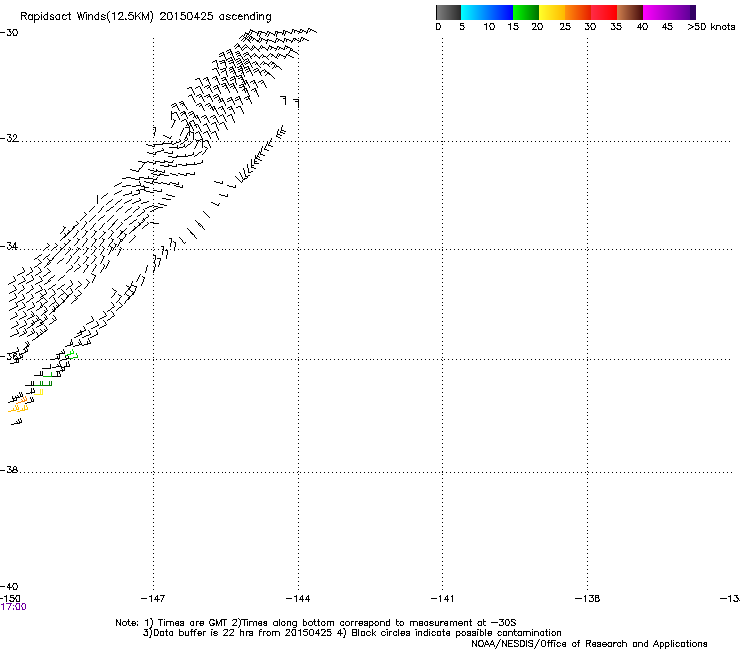This screenshot has width=740, height=650.
Task: Click the 'Data buffer is 22 hrs' note line
Action: point(352,633)
